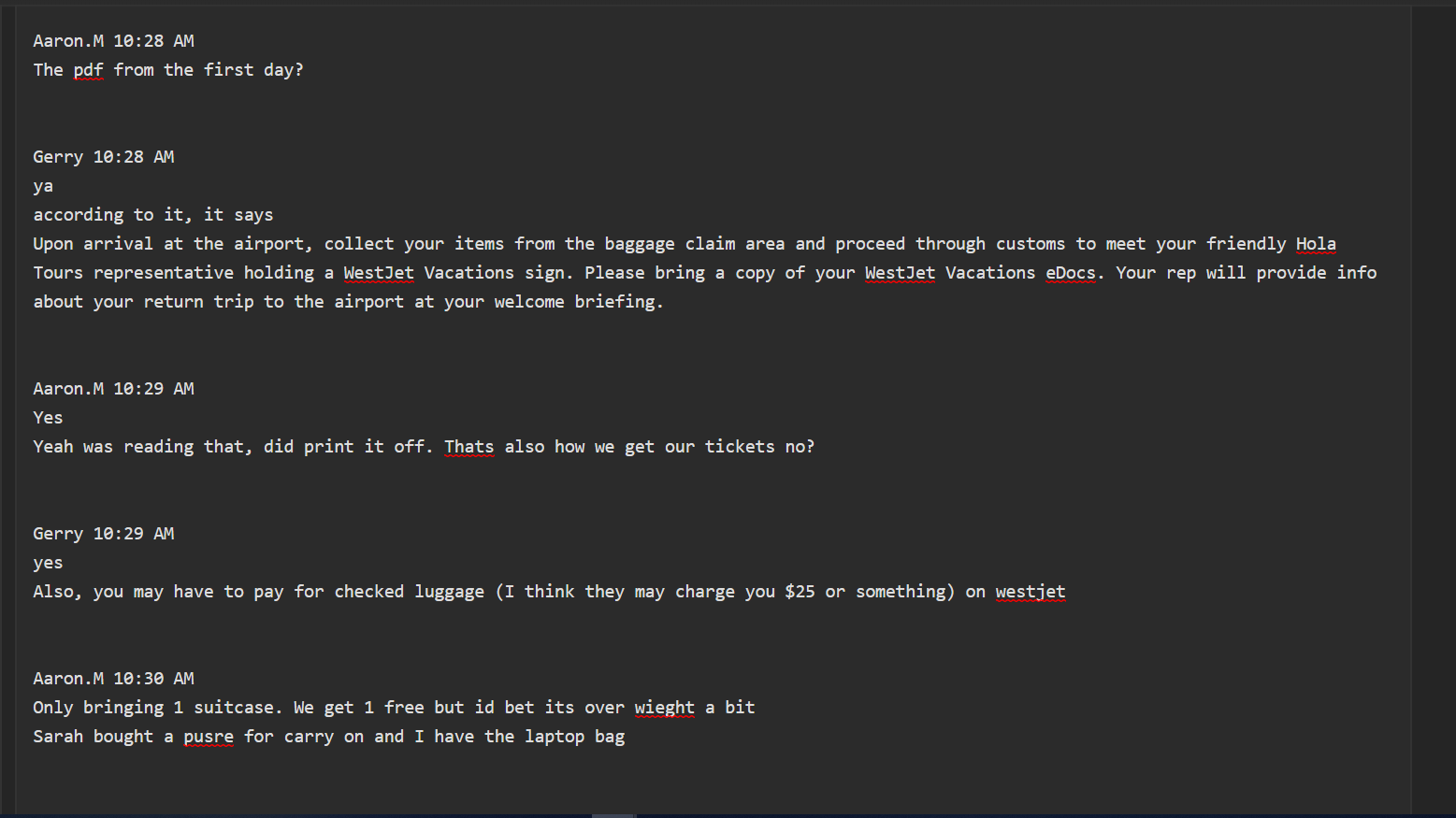
Task: Click the underlined word "Thats"
Action: tap(469, 447)
